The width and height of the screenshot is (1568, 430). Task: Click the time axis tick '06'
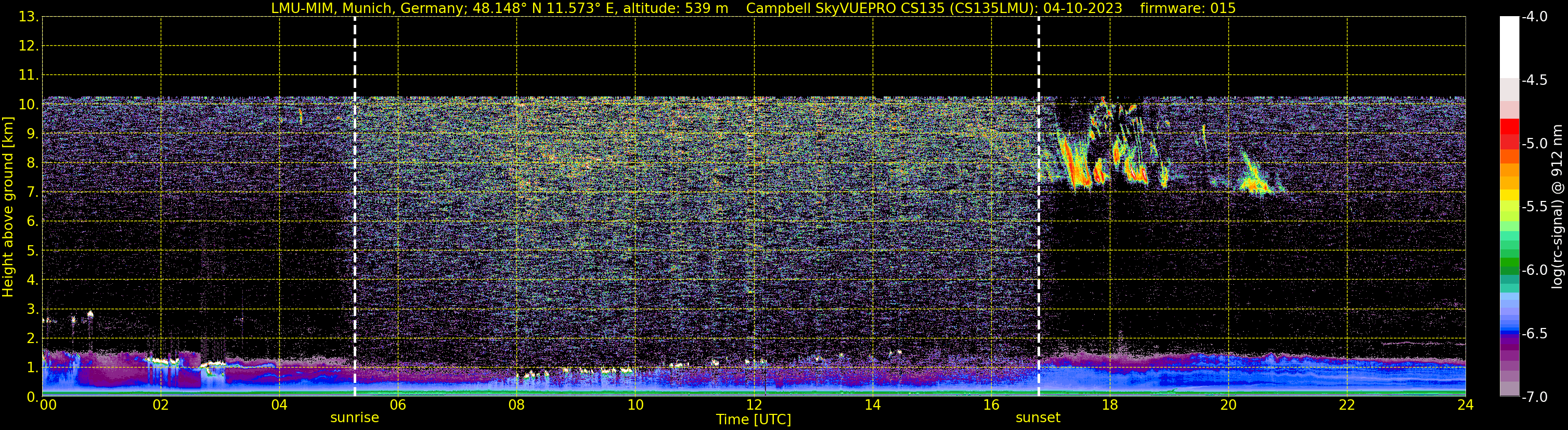click(398, 405)
